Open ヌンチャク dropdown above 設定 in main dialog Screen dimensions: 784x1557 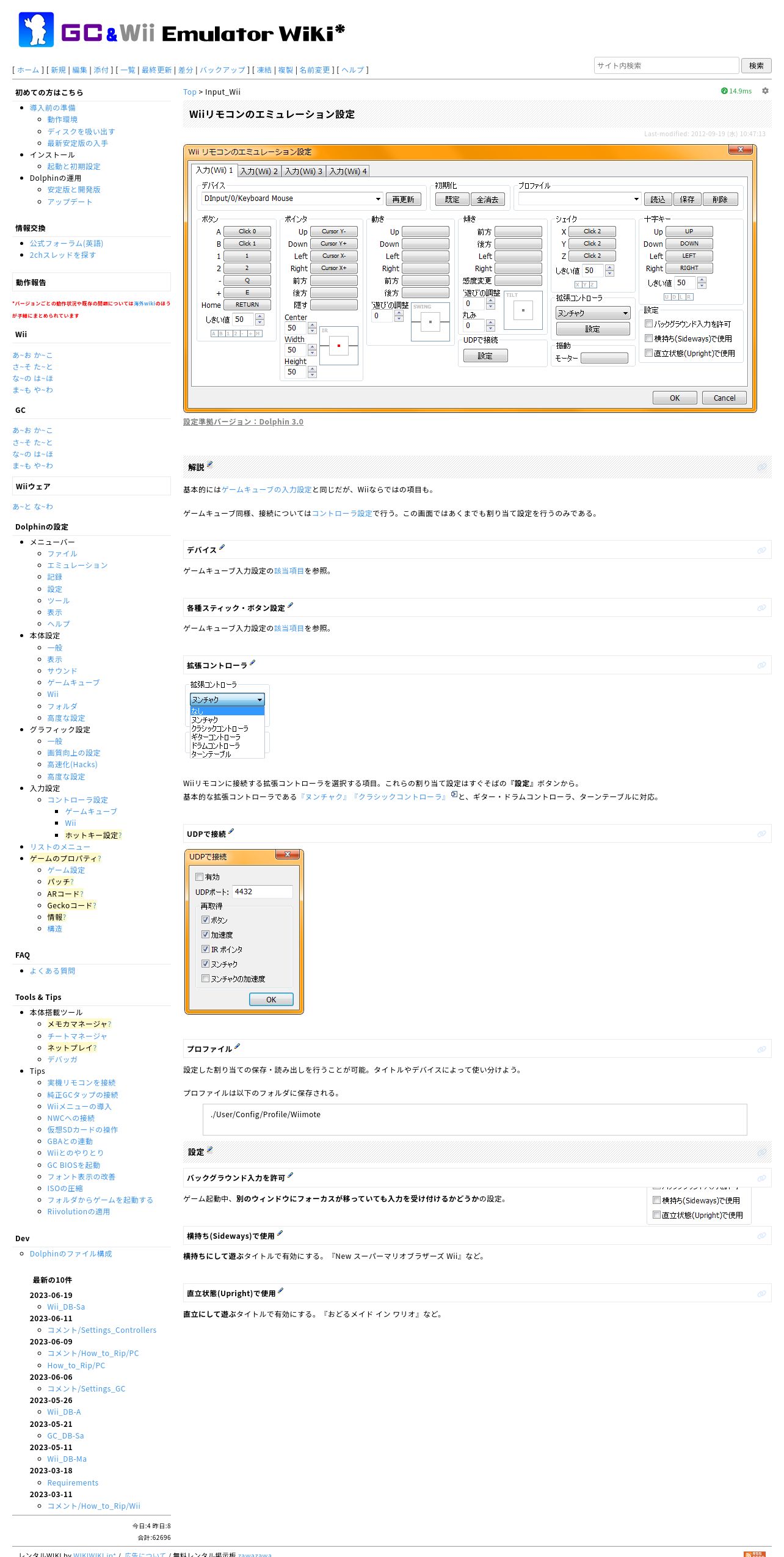(592, 313)
